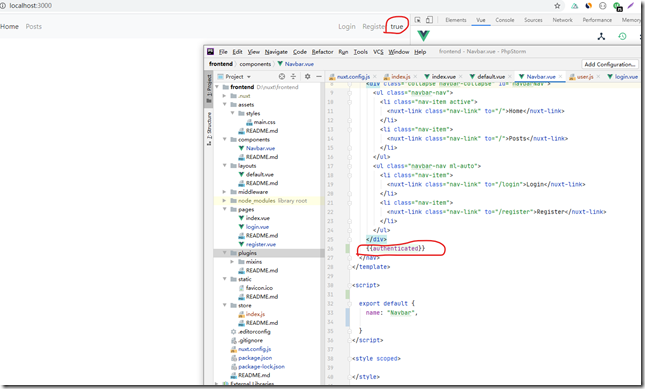The height and width of the screenshot is (389, 645).
Task: Expand the node_modules folder
Action: 225,201
